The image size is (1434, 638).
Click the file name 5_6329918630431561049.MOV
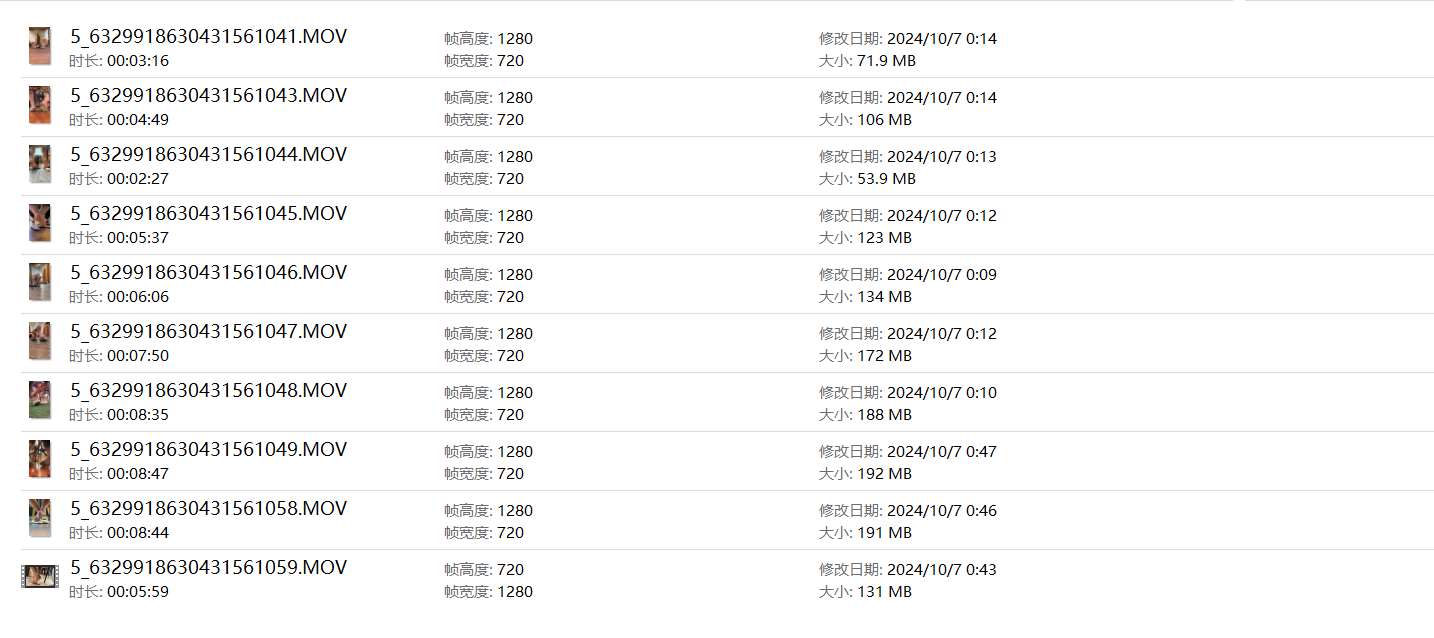click(x=208, y=450)
